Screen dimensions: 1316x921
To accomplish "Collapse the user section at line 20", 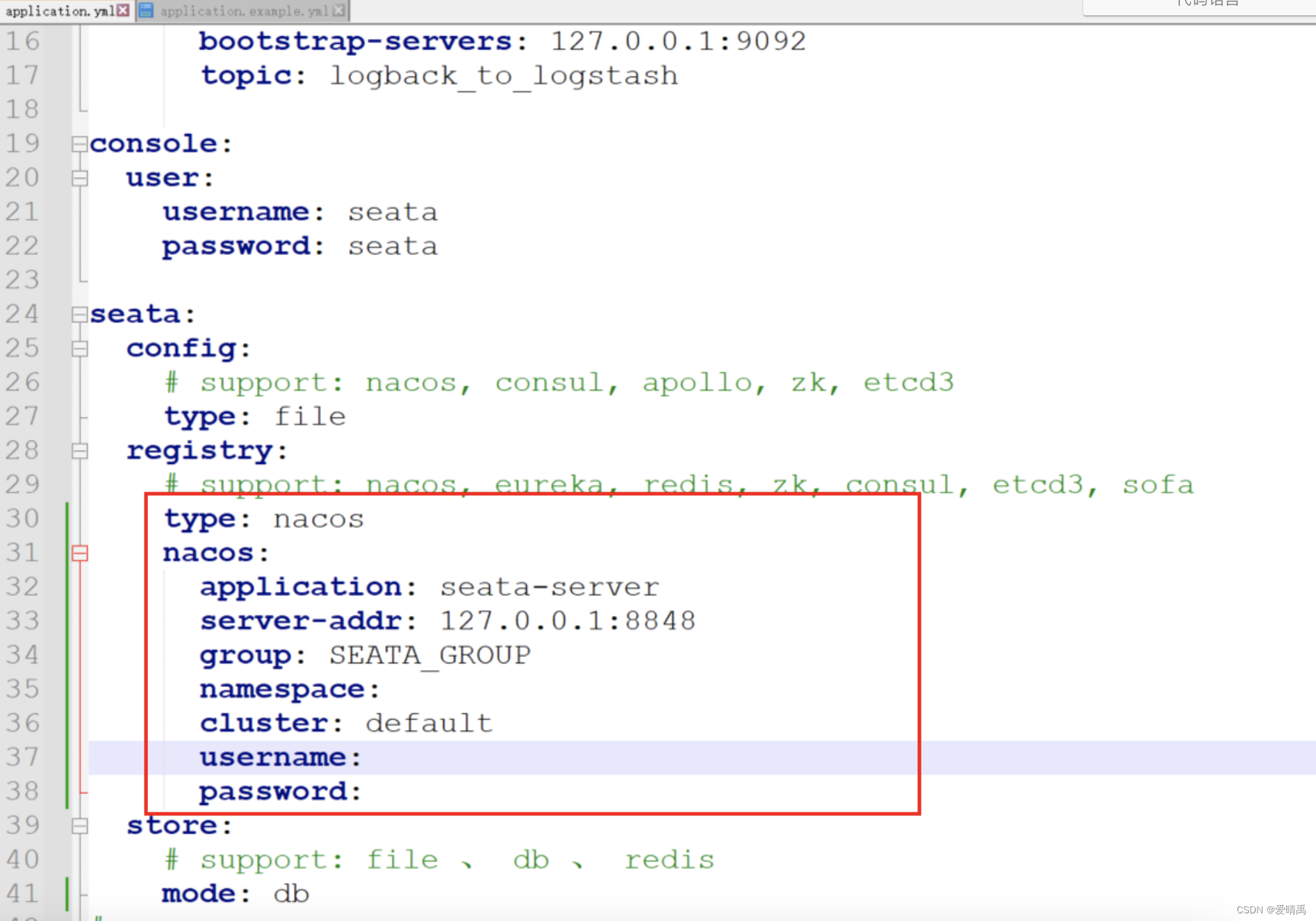I will 79,177.
